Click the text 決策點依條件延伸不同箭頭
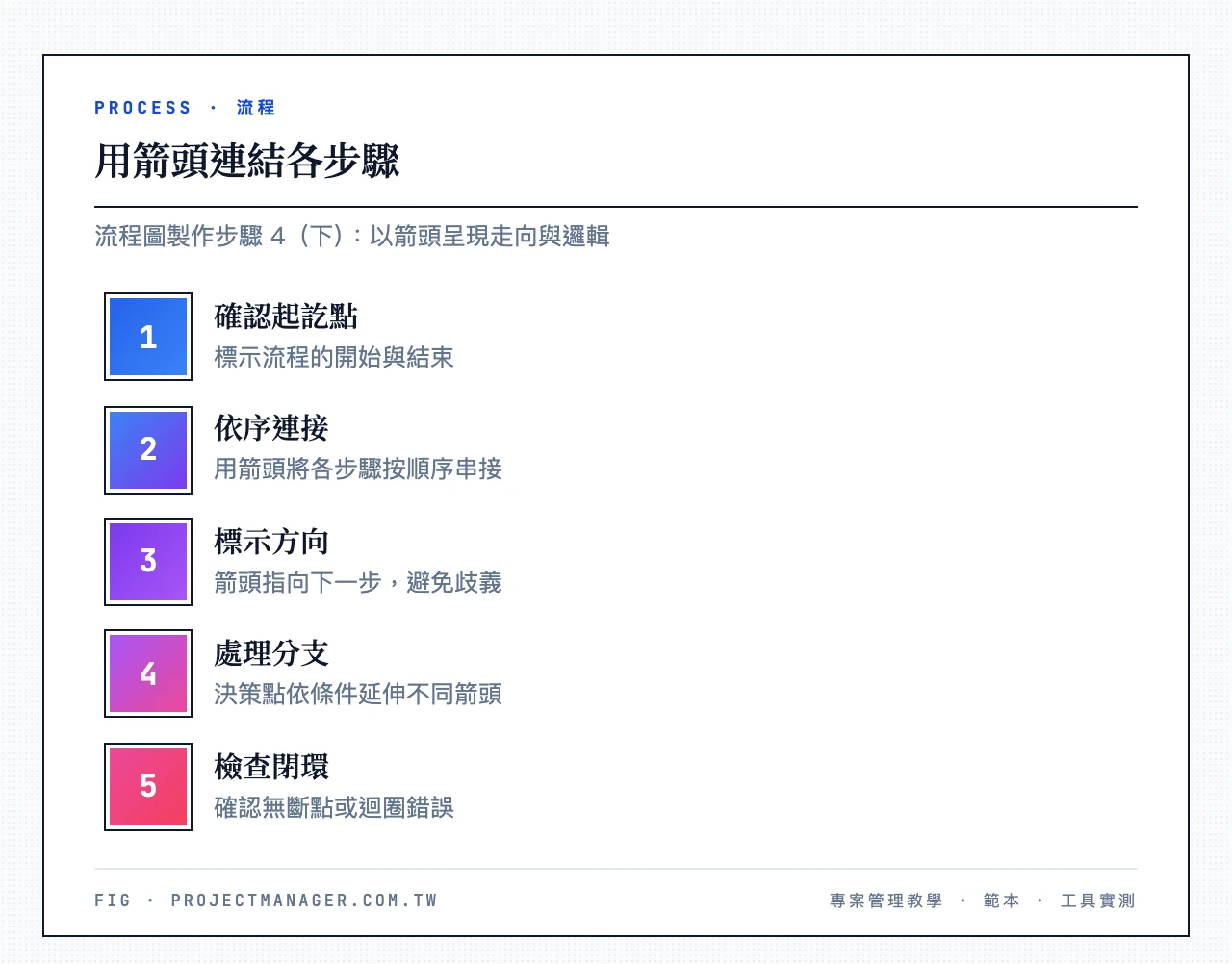Viewport: 1232px width, 964px height. 358,694
